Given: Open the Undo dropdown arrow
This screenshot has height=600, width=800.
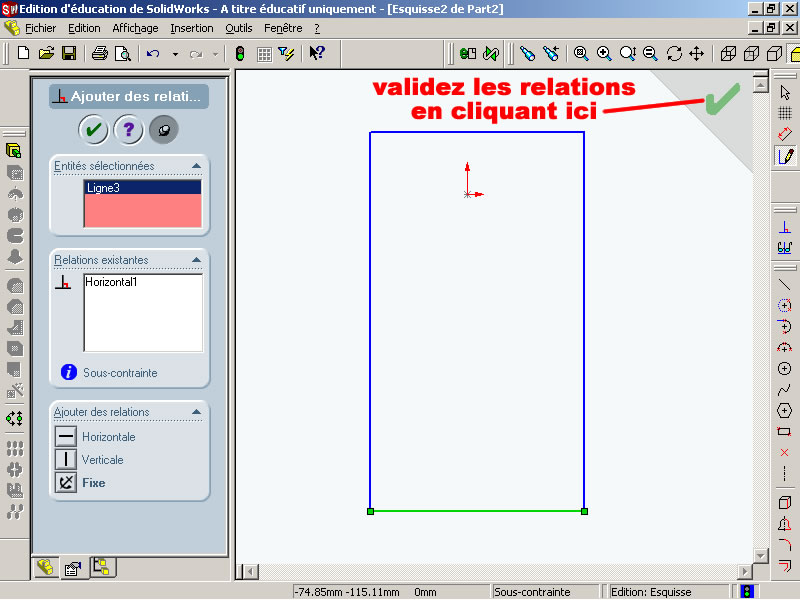Looking at the screenshot, I should pyautogui.click(x=175, y=54).
